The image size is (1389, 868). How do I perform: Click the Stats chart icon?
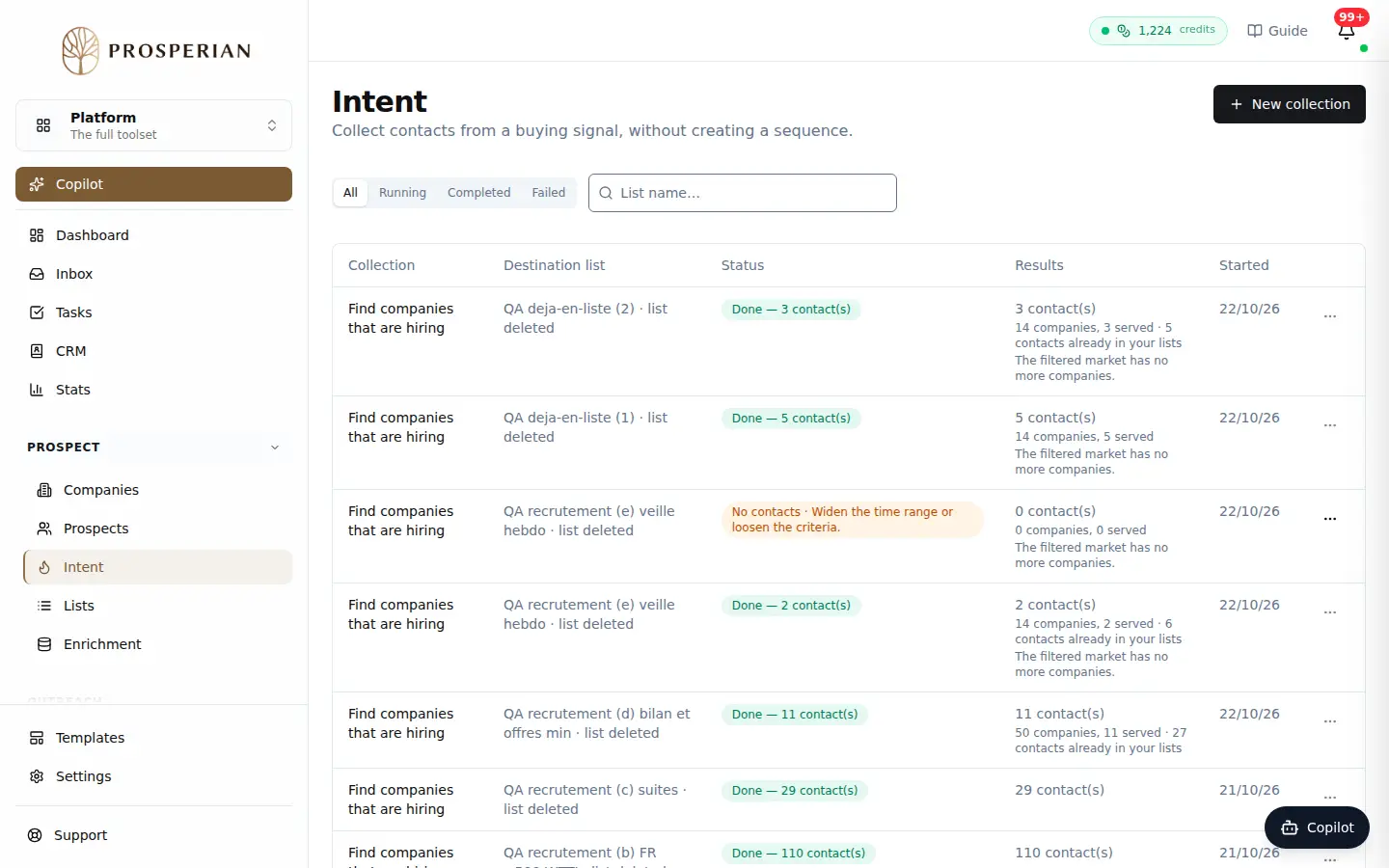click(x=37, y=390)
